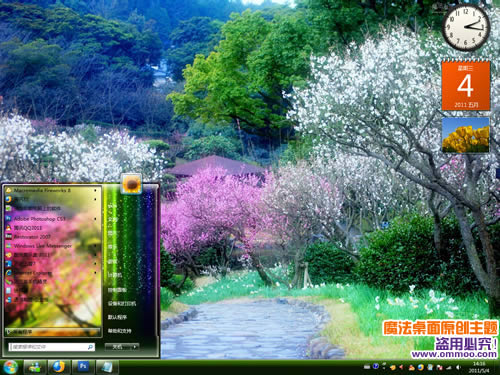Click the Firefox icon in the Start menu list
The image size is (500, 375).
9,199
